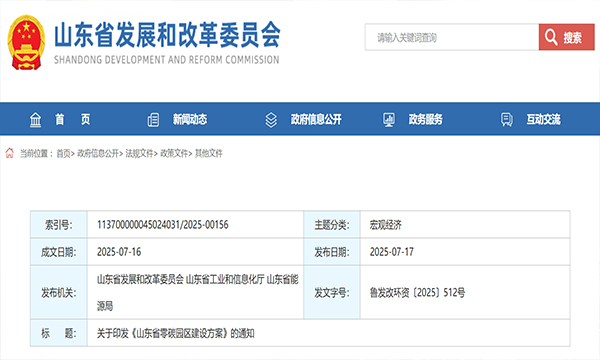Click the title 关于印发《山东省零碳园区建设方案》的通知
The image size is (600, 360).
pos(176,333)
